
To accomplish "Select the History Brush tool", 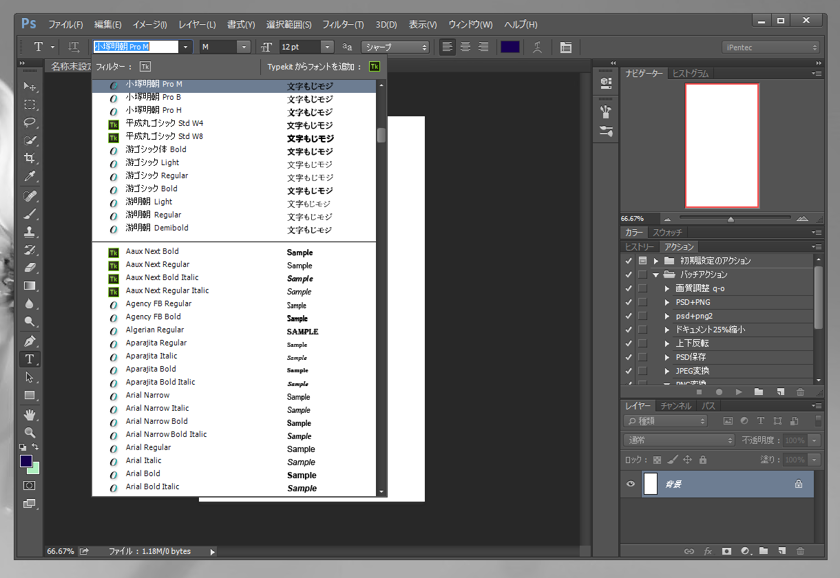I will pos(29,250).
